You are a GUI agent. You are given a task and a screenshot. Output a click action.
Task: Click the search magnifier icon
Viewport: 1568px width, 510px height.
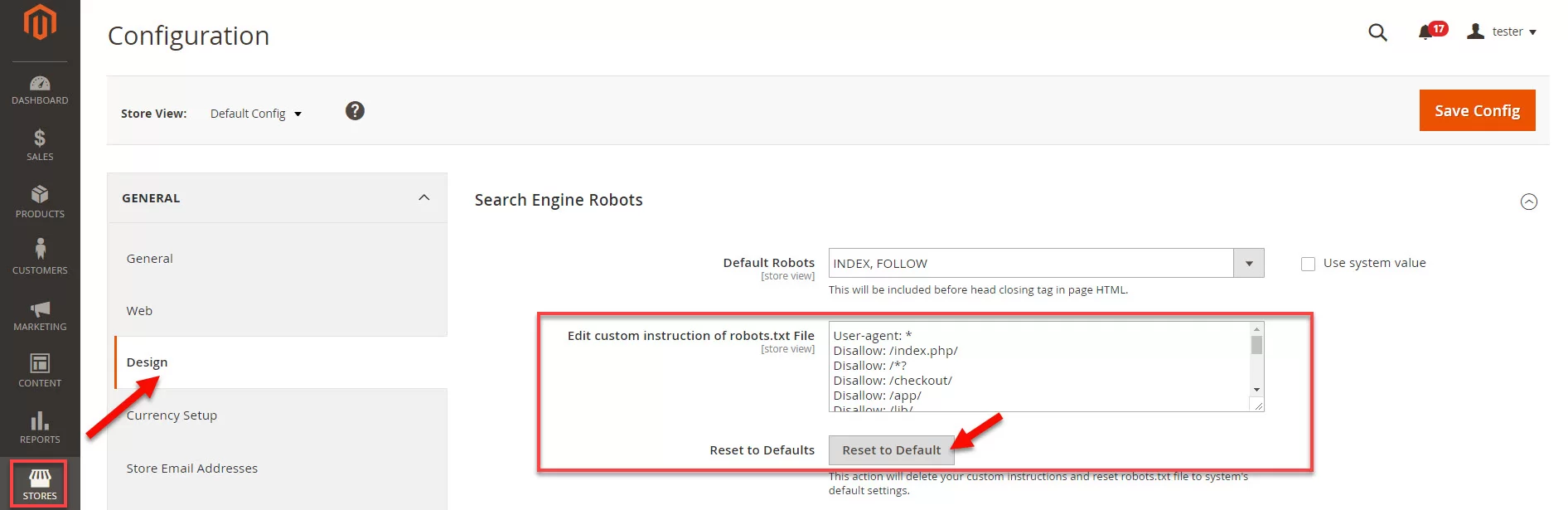click(x=1377, y=32)
